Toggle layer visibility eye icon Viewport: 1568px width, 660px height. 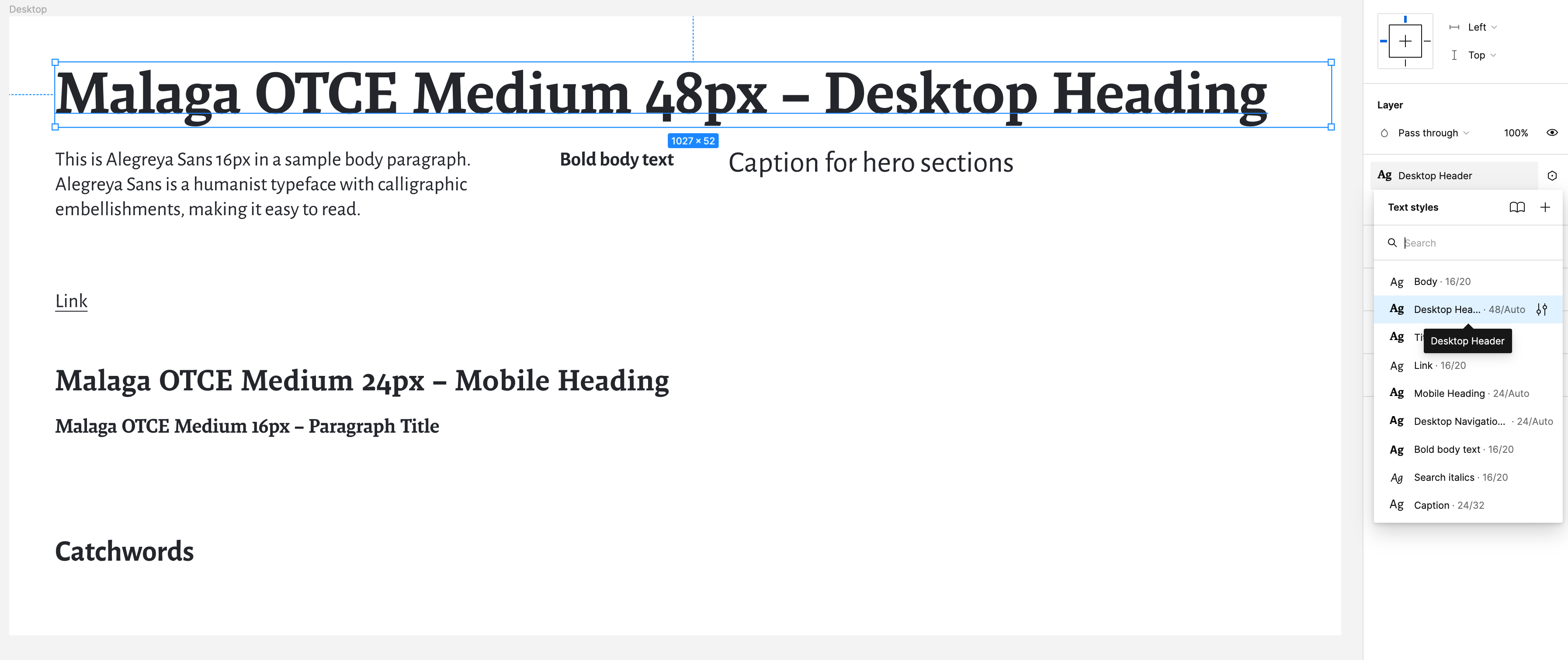click(x=1551, y=133)
